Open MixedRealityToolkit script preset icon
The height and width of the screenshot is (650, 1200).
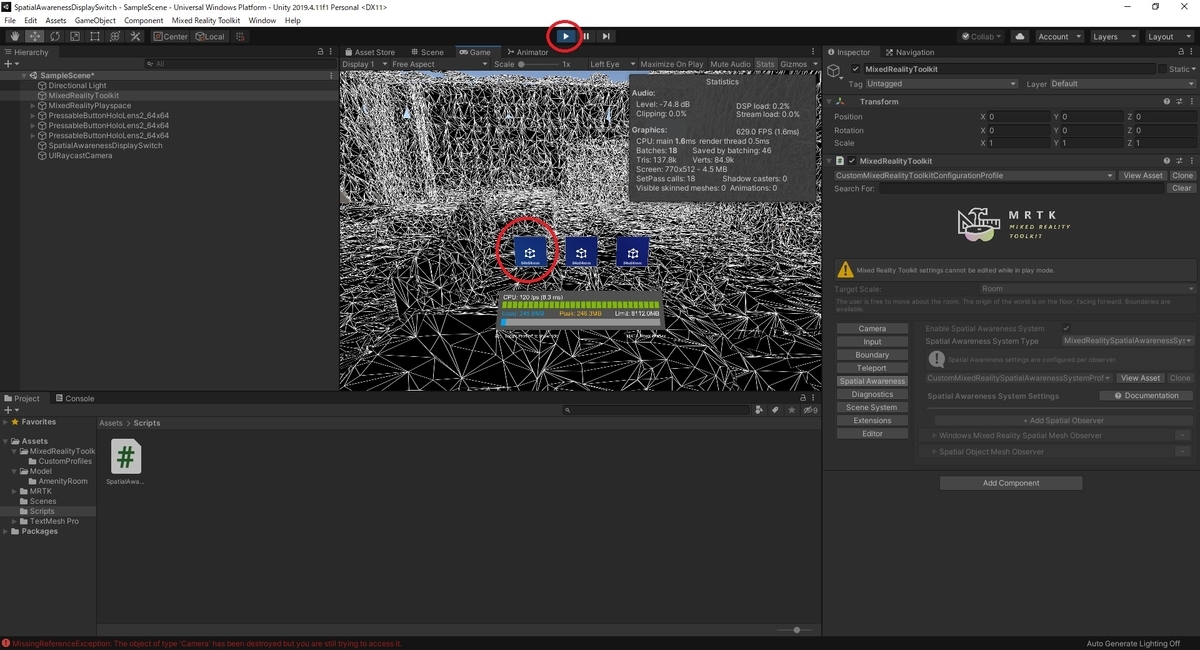(x=1179, y=161)
